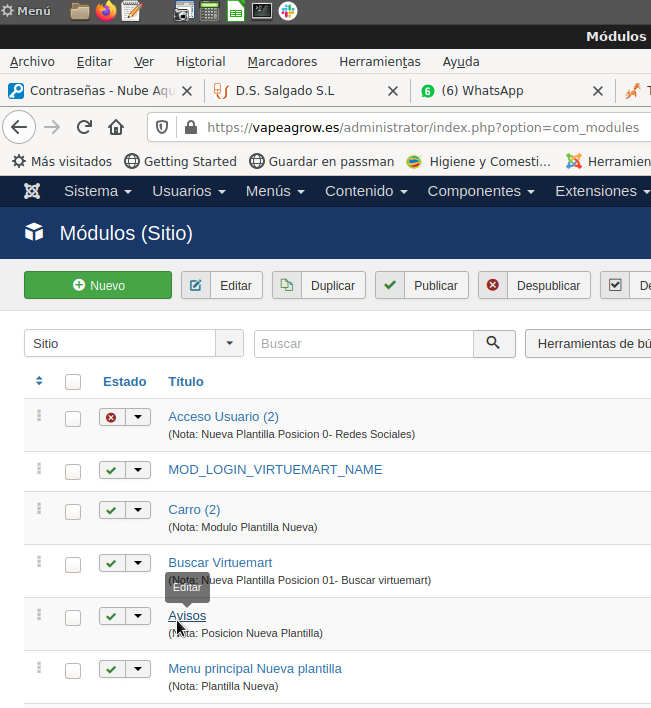Check the Buscar Virtuemart row checkbox
Viewport: 651px width, 708px height.
click(73, 565)
